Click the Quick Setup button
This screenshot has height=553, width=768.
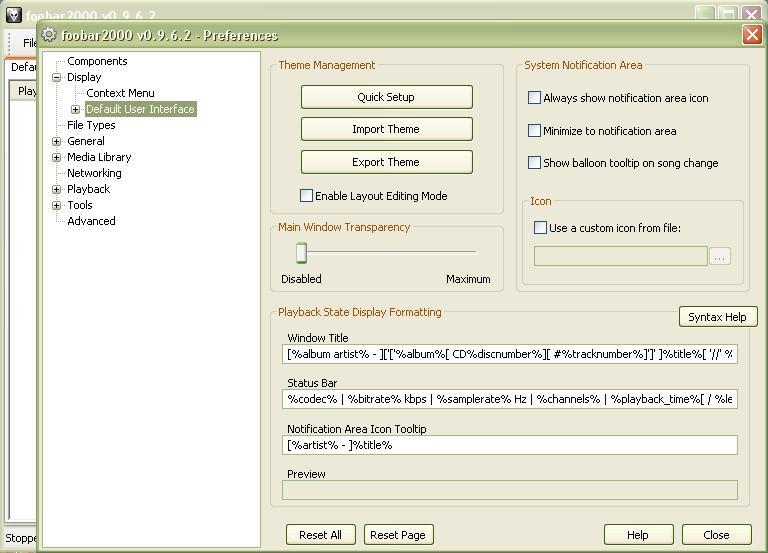tap(386, 97)
